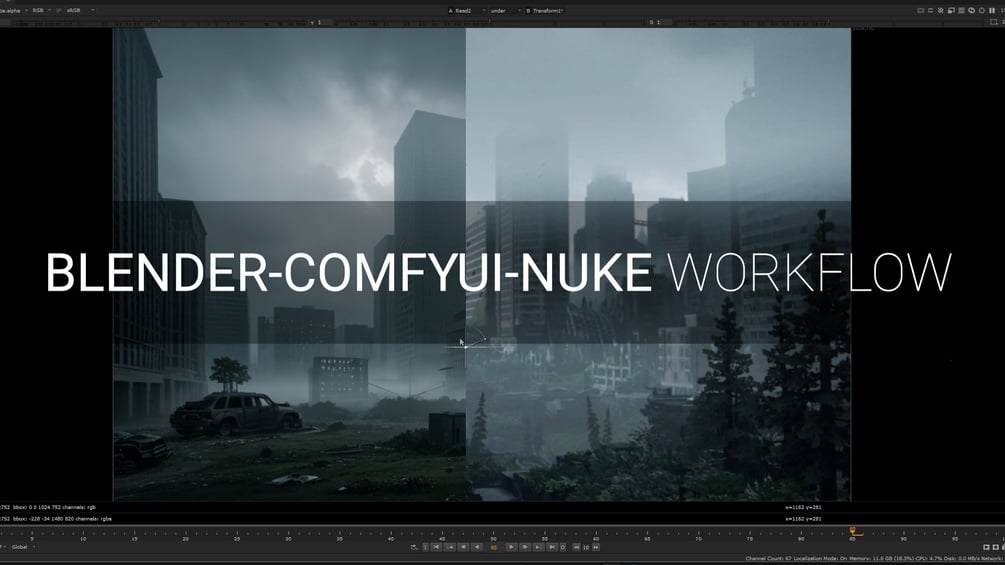
Task: Click the second icon at timeline's right end
Action: [995, 547]
